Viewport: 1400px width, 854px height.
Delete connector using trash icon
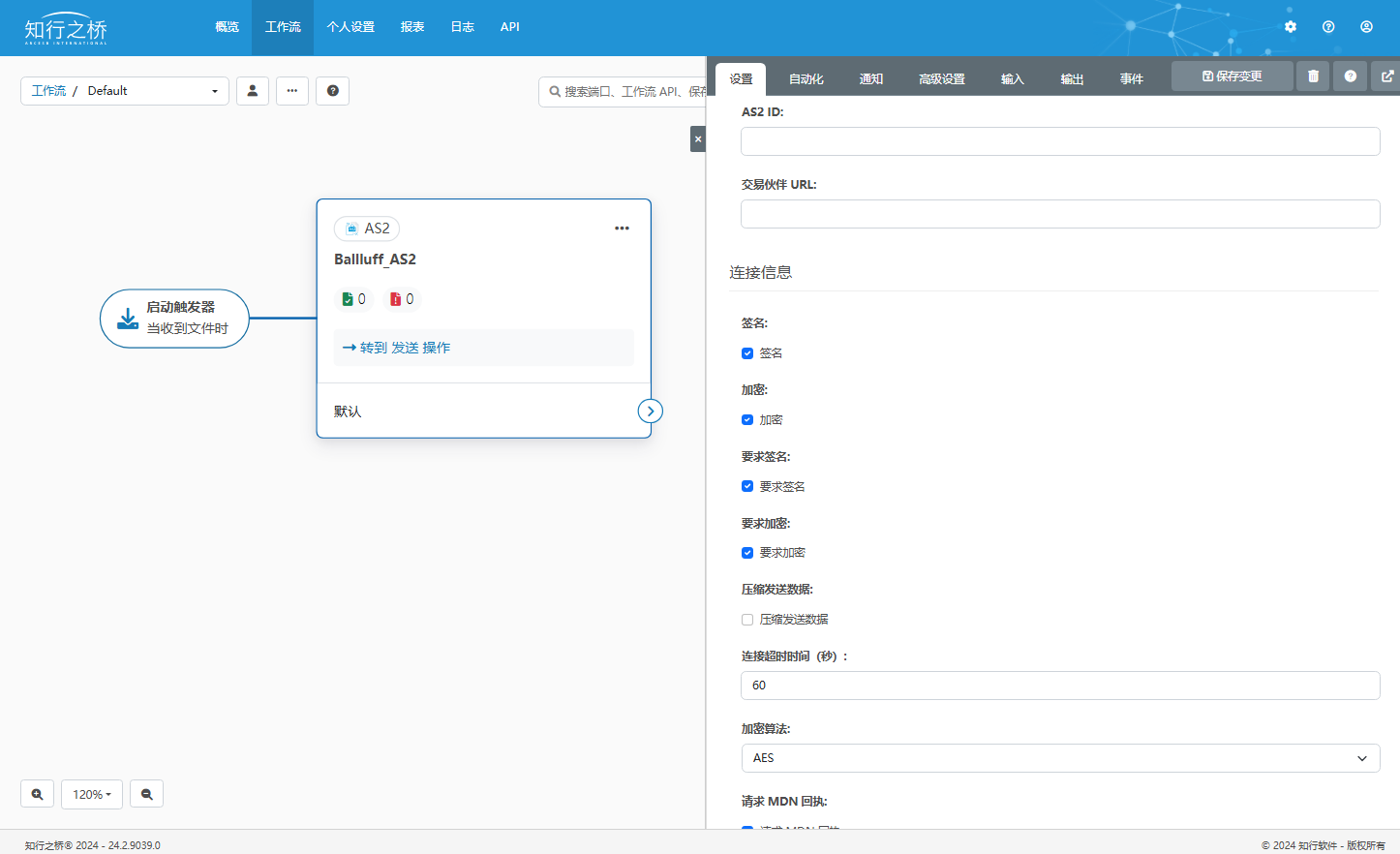(1313, 76)
